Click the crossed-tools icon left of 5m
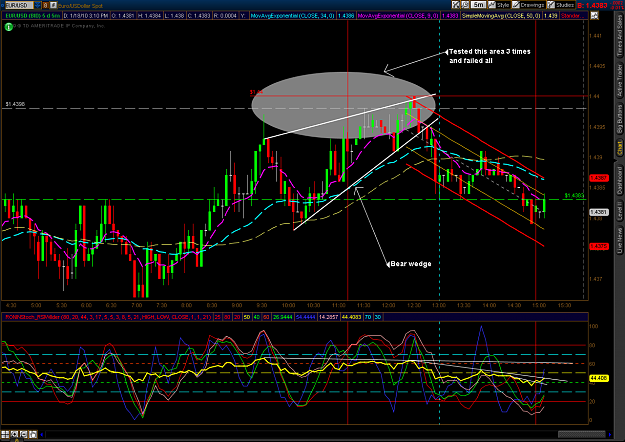The width and height of the screenshot is (625, 442). [x=456, y=5]
